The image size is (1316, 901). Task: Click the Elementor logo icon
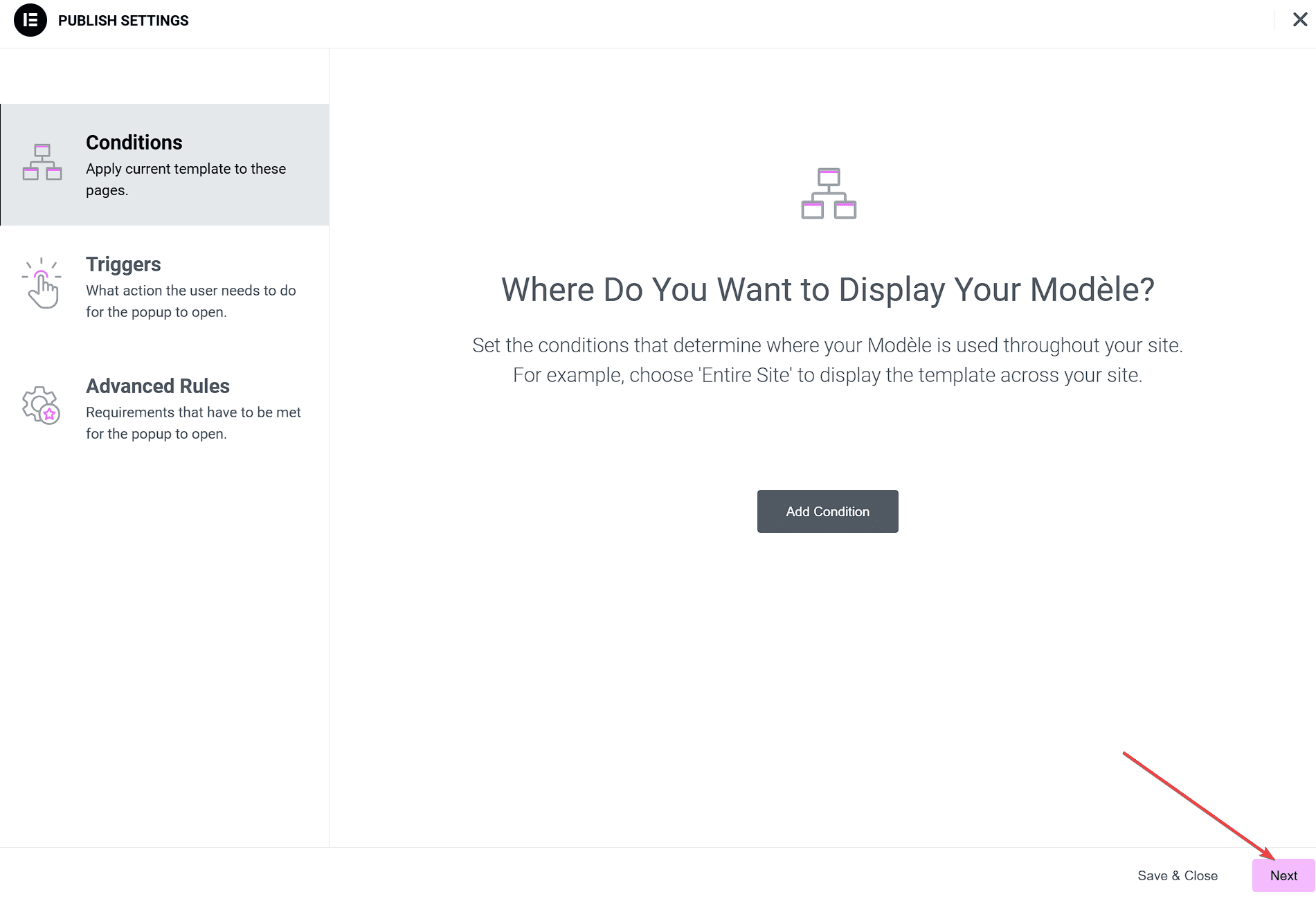[x=30, y=20]
